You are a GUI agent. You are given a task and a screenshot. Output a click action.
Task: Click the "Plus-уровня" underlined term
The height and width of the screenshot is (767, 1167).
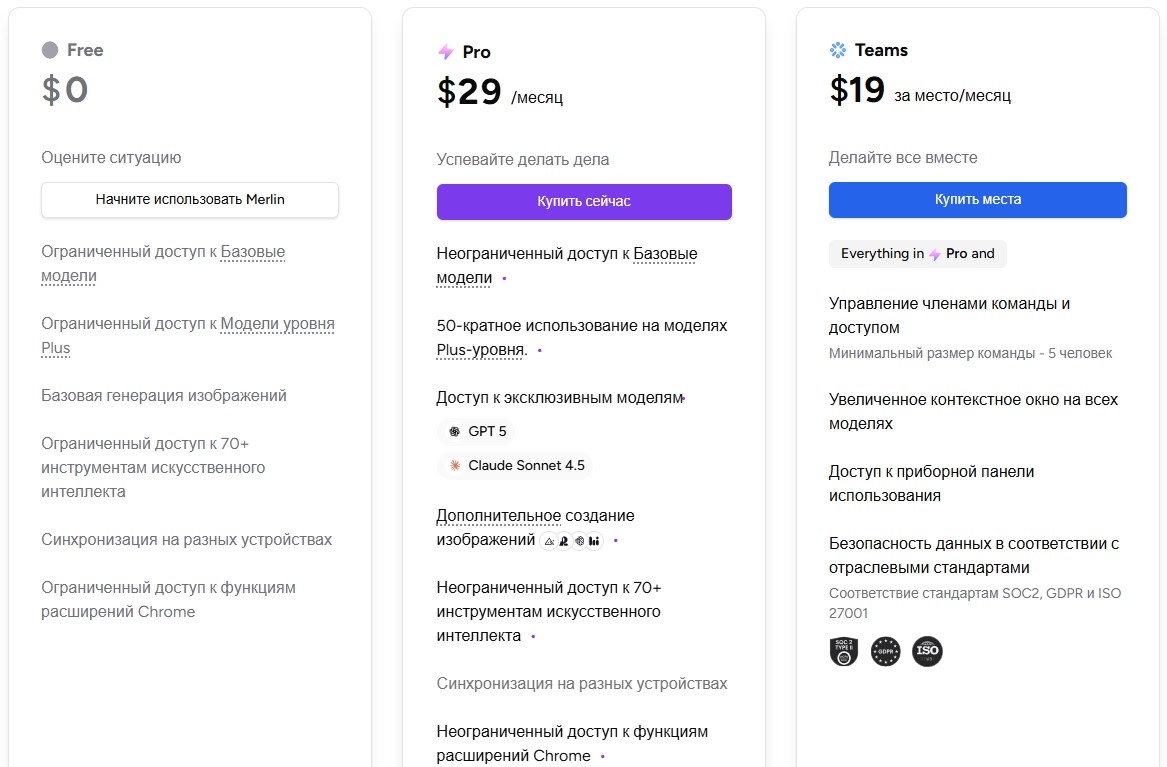[481, 350]
